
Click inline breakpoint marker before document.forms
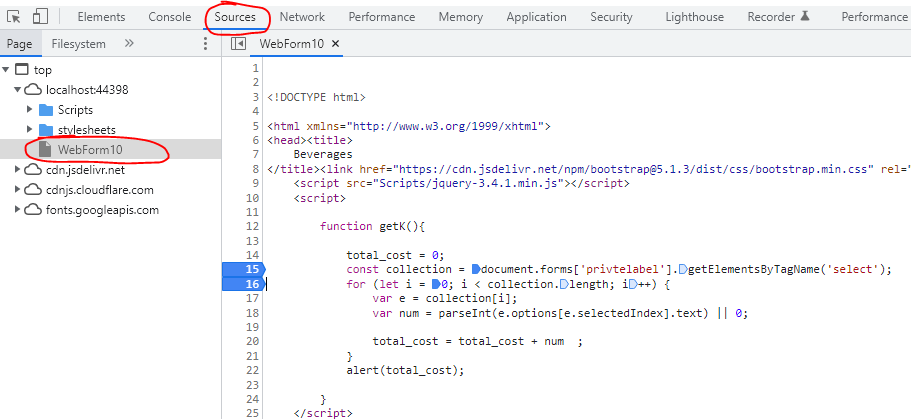point(476,269)
